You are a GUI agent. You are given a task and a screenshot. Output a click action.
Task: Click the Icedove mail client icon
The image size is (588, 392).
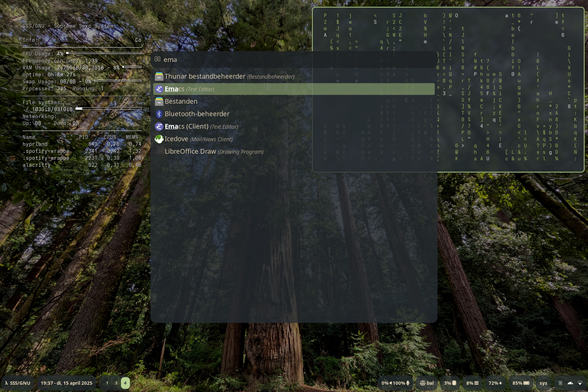(x=159, y=139)
